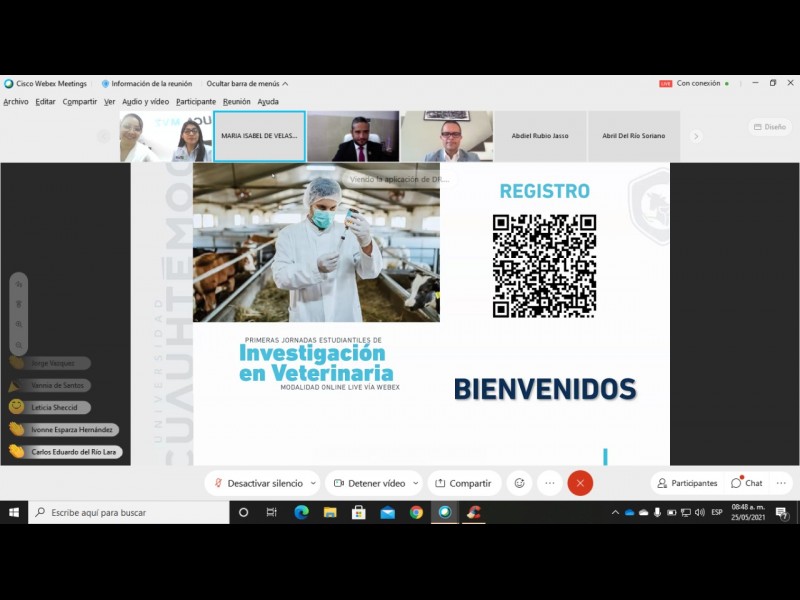
Task: Toggle the Participantes panel
Action: point(687,483)
